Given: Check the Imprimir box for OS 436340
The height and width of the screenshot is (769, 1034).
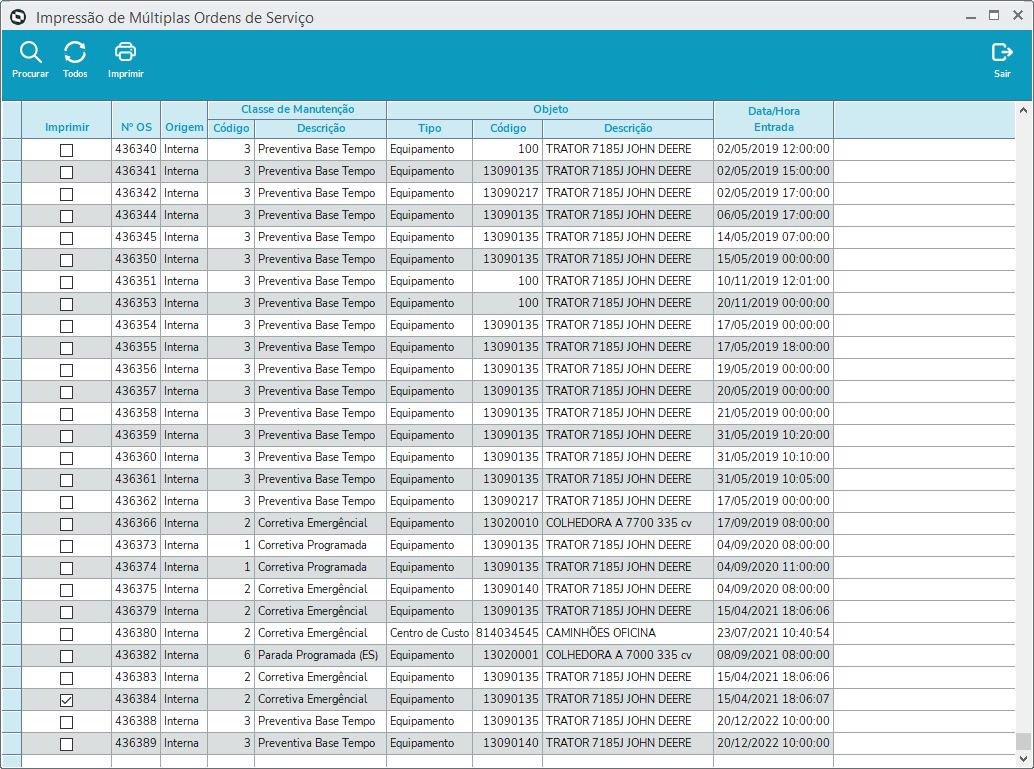Looking at the screenshot, I should [67, 150].
